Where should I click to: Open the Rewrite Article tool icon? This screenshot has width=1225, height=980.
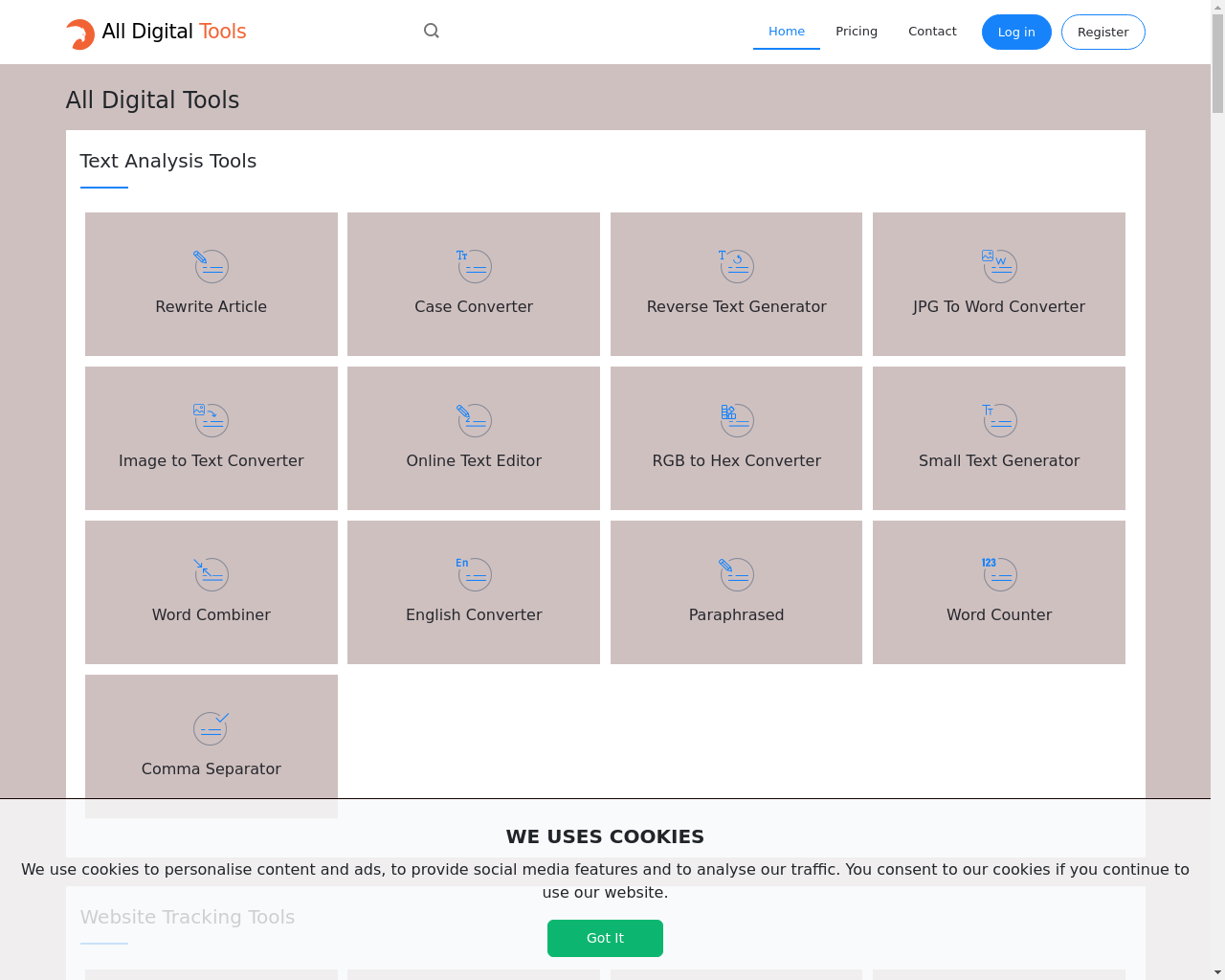point(211,265)
